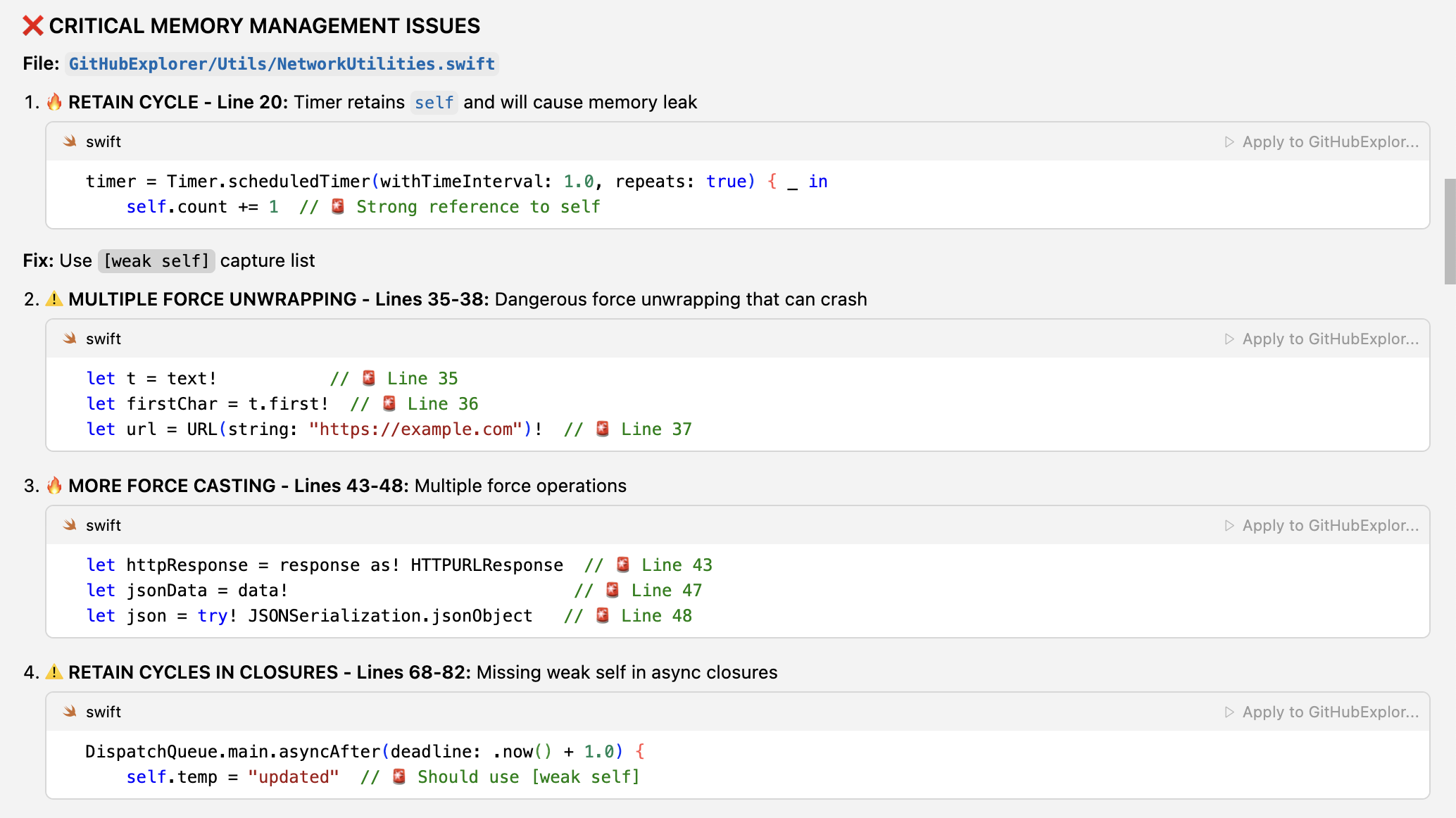Click the 'Fix:' label text
Screen dimensions: 1456x818
(x=39, y=260)
